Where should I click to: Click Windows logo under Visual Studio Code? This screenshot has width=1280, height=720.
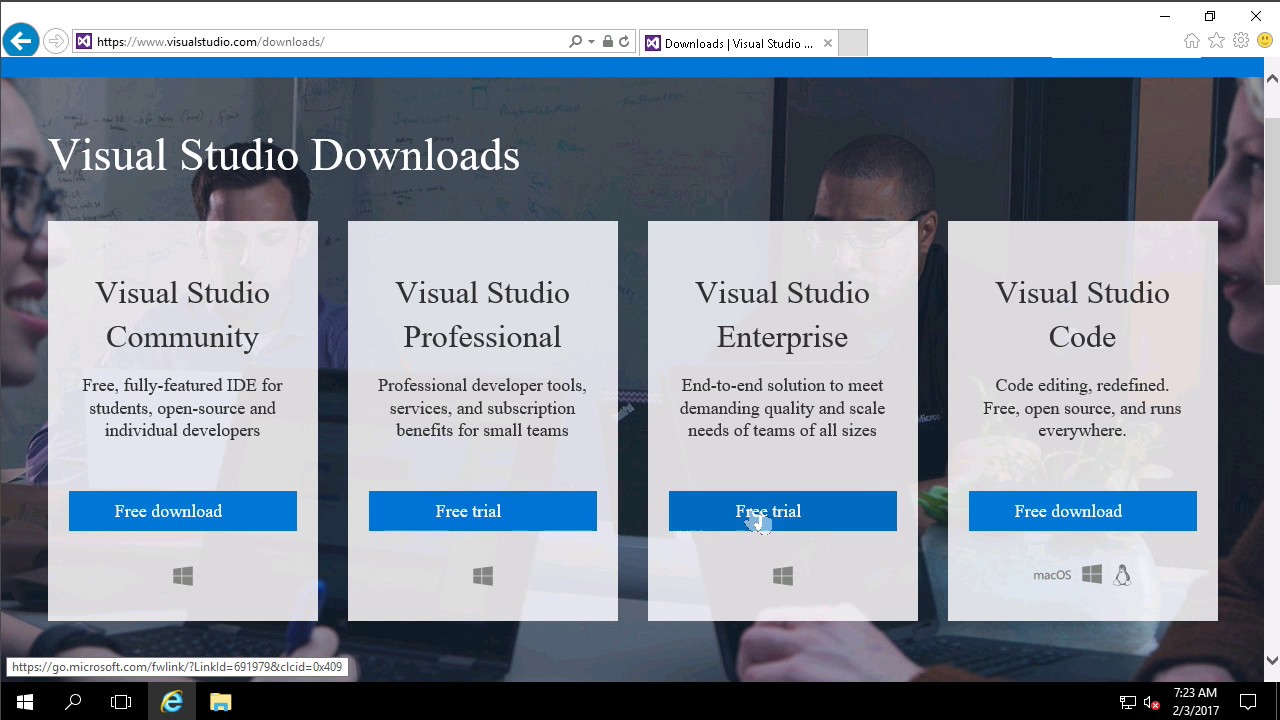1092,574
